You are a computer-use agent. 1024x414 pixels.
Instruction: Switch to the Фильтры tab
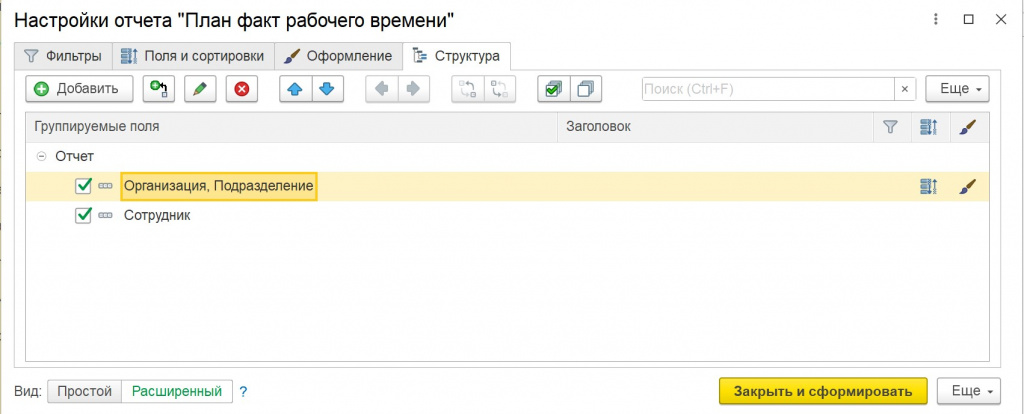(x=62, y=55)
